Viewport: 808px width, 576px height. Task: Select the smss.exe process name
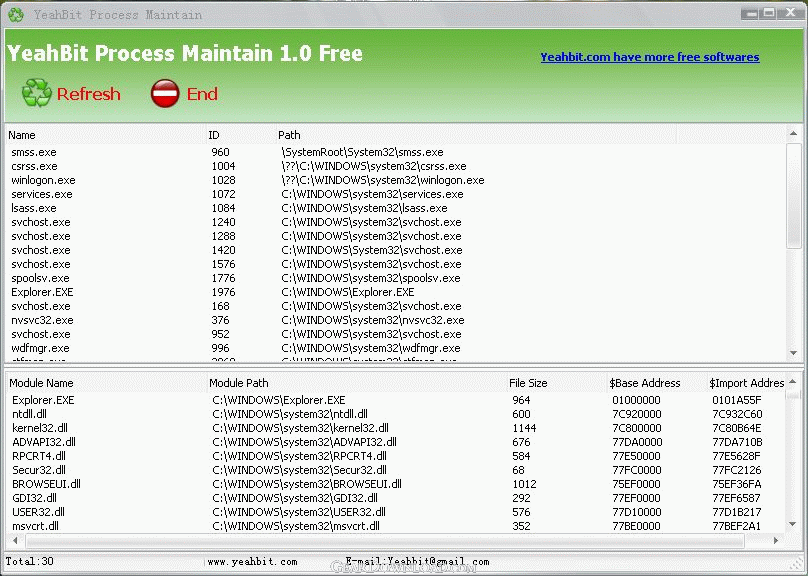tap(34, 153)
